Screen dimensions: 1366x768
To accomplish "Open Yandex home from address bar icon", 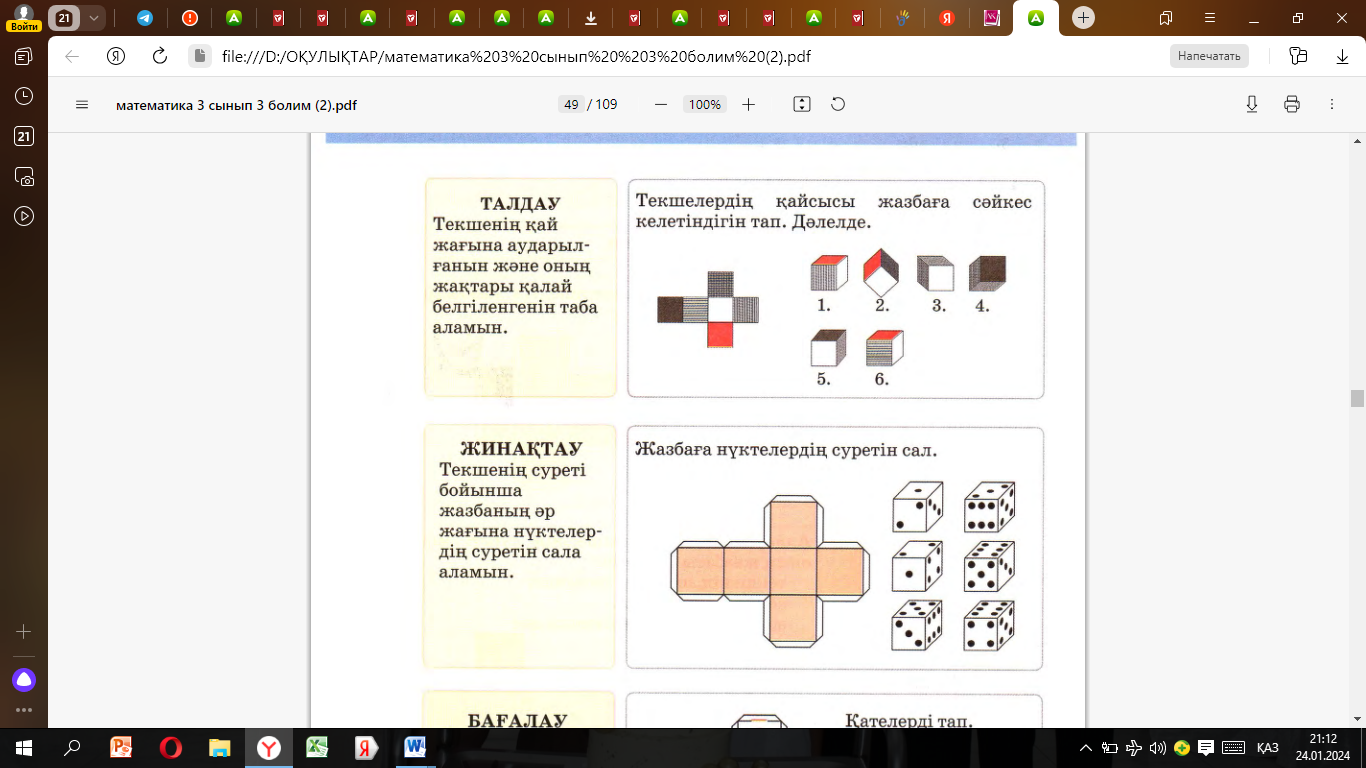I will click(116, 56).
